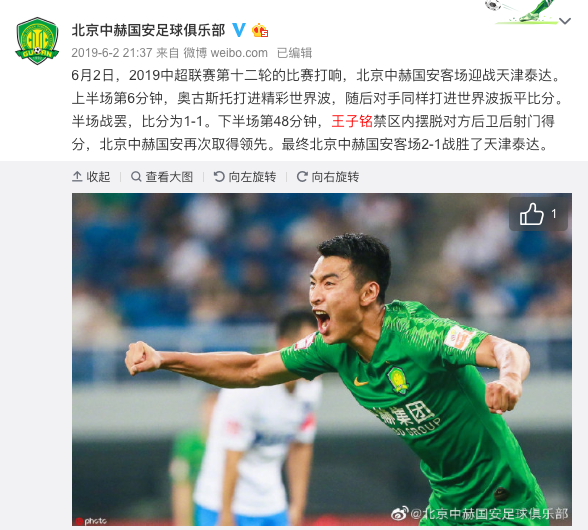Rotate the photo right with 向右旋转
The width and height of the screenshot is (588, 530).
[328, 176]
